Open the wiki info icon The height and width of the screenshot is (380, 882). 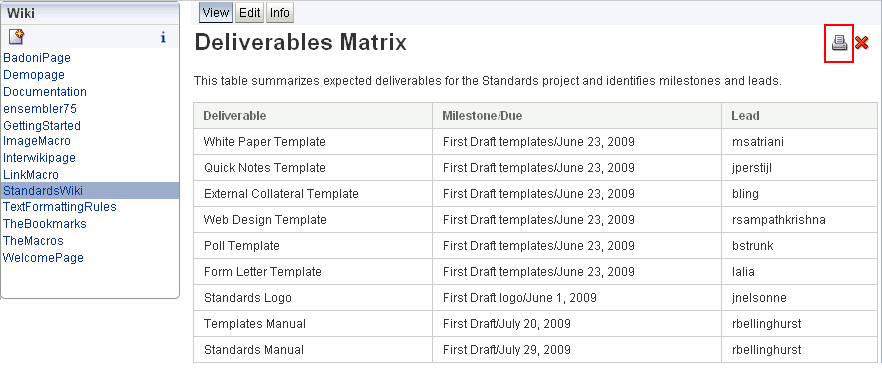pos(163,38)
